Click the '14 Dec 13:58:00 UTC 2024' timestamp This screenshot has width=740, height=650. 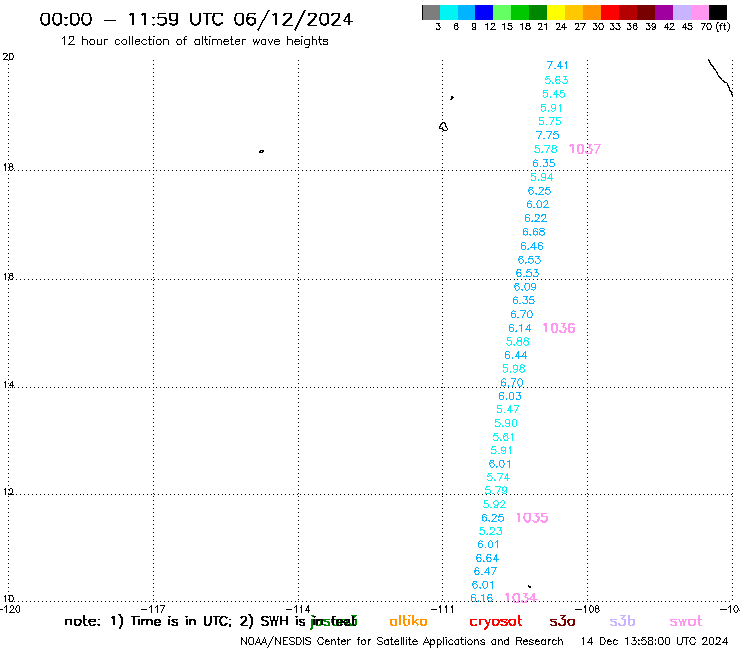coord(654,641)
